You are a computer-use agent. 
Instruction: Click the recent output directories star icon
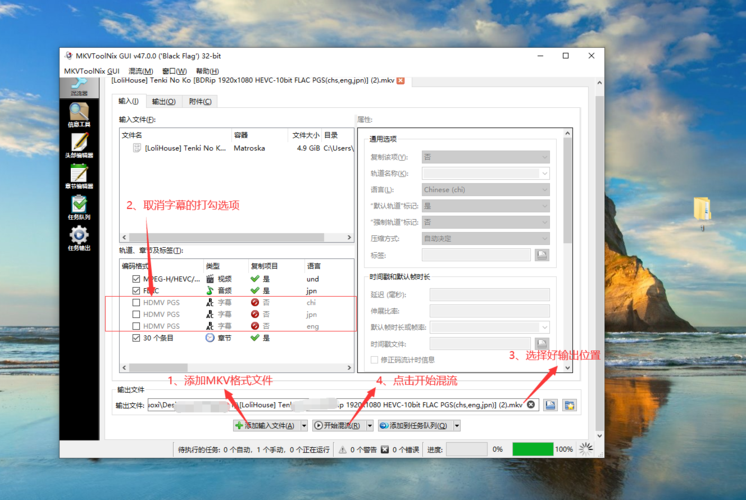569,405
